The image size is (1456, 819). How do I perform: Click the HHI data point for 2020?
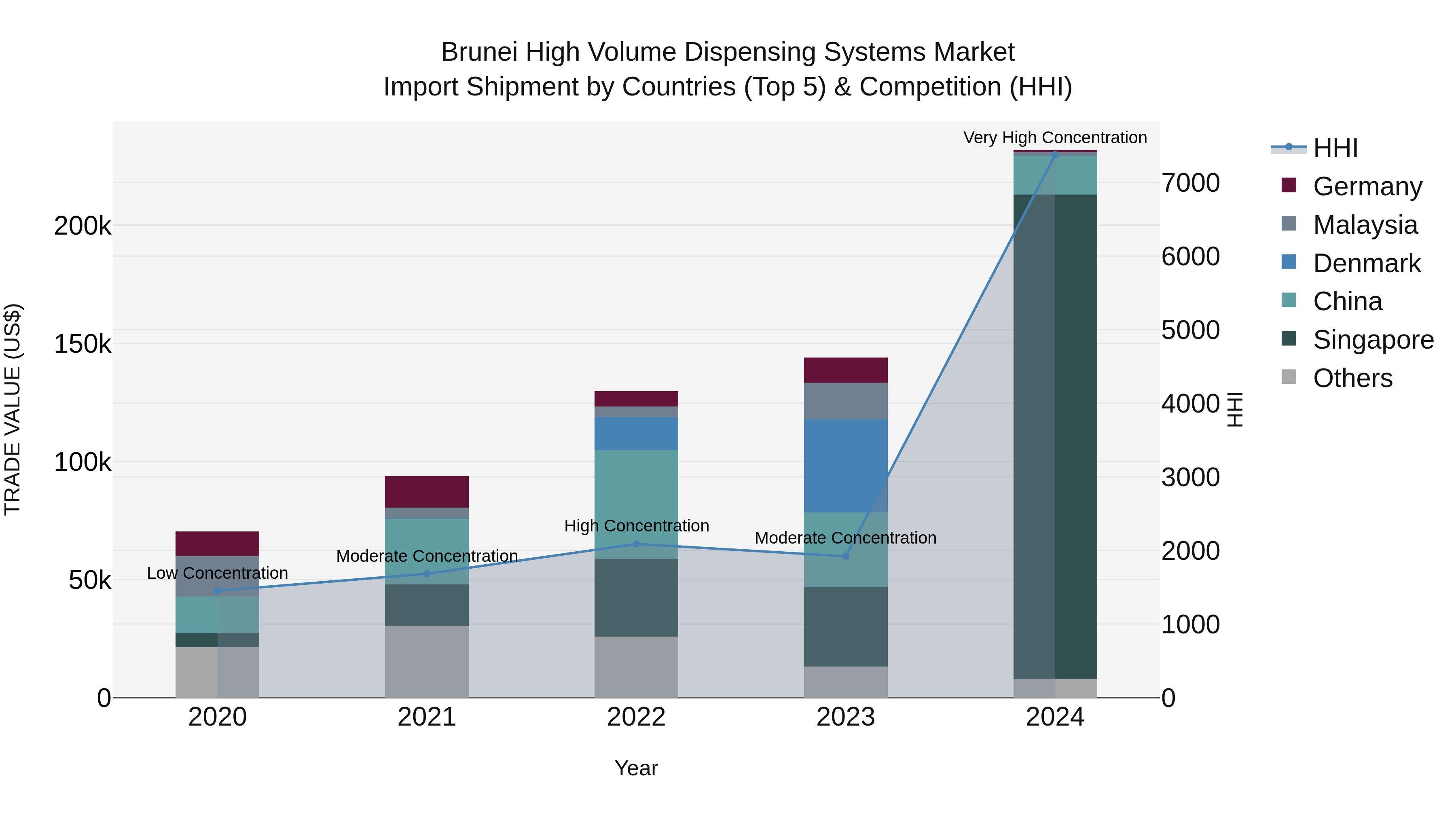pos(218,590)
